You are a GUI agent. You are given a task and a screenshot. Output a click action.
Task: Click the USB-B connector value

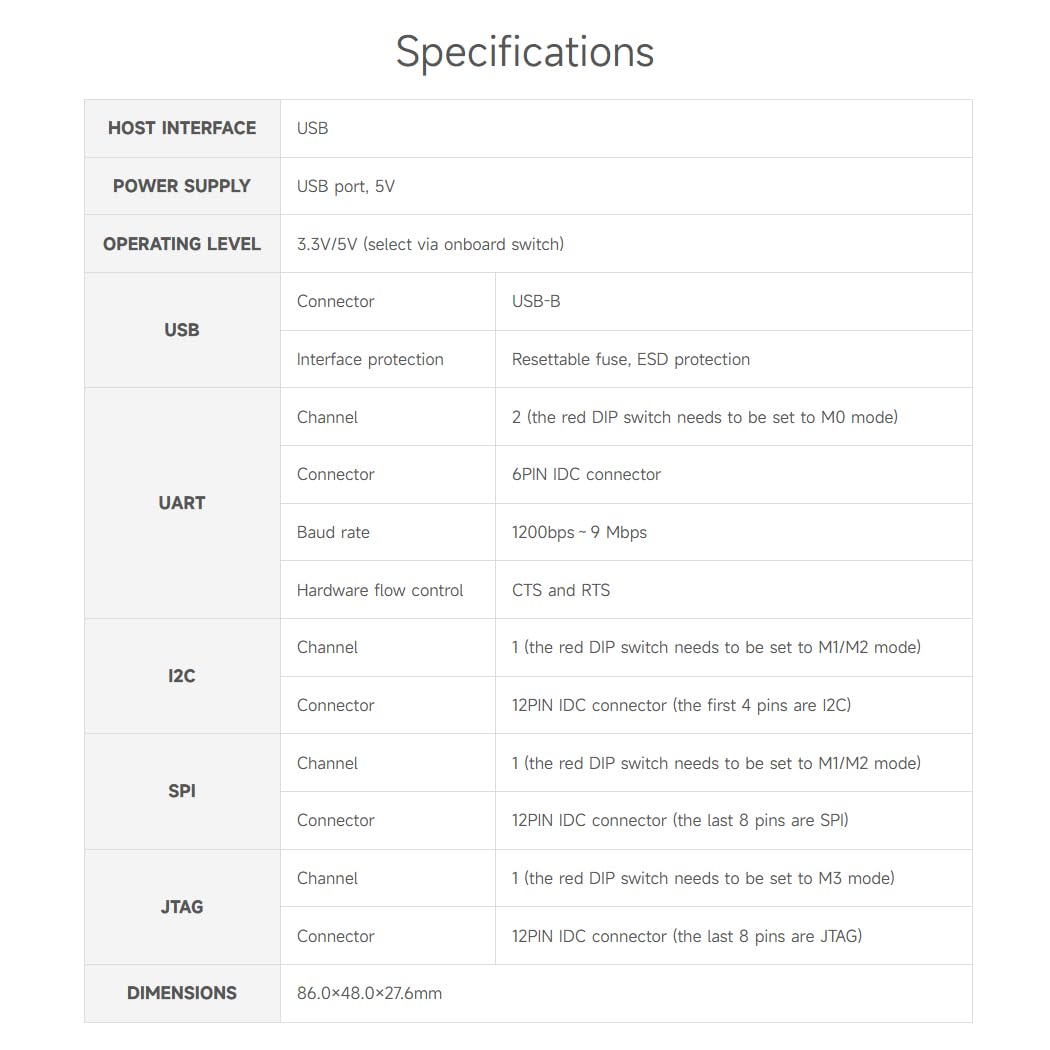(536, 301)
